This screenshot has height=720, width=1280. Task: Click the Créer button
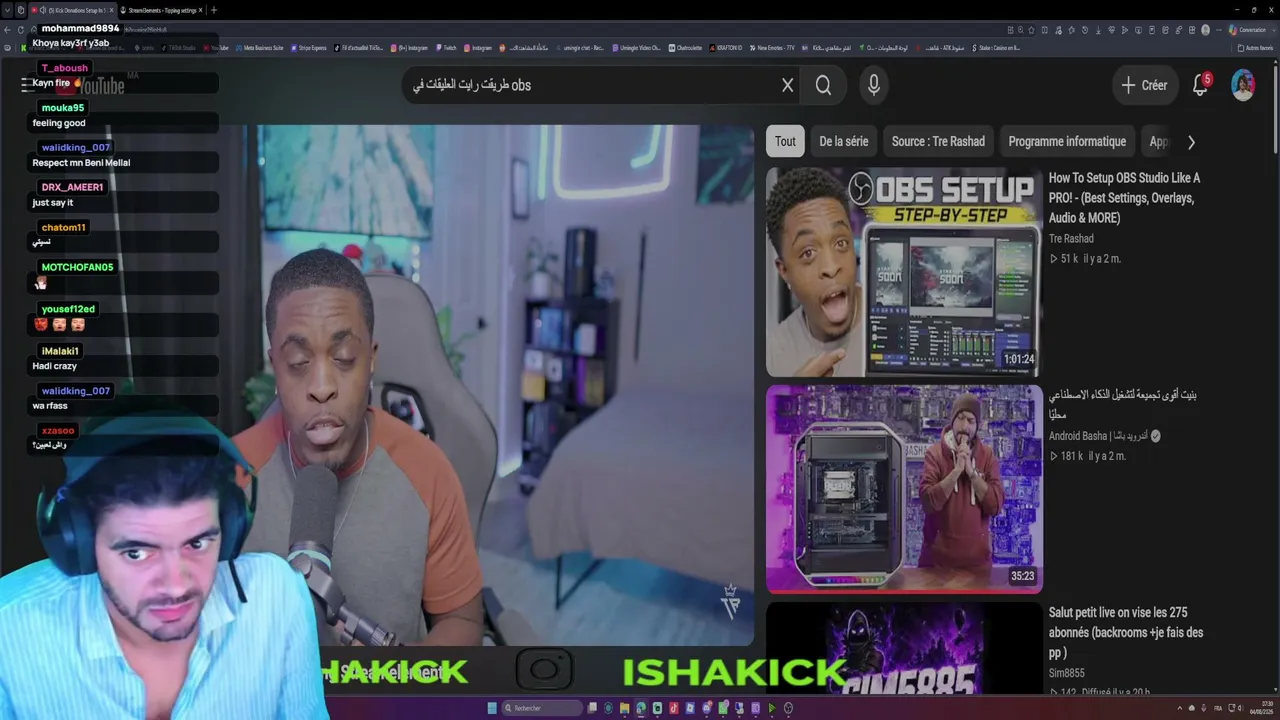click(x=1144, y=85)
